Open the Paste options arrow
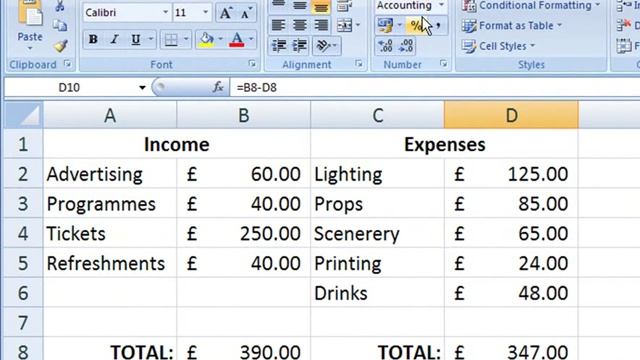The image size is (640, 360). pyautogui.click(x=30, y=49)
